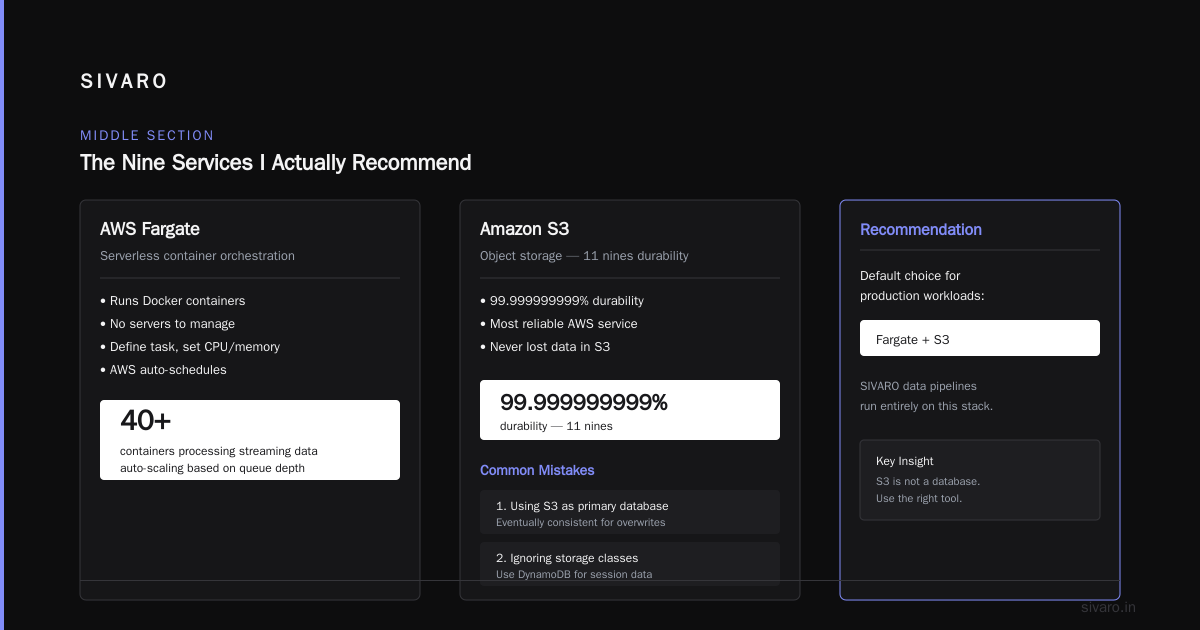Screen dimensions: 1200x630
Task: Click the No servers to manage bullet
Action: coord(167,324)
